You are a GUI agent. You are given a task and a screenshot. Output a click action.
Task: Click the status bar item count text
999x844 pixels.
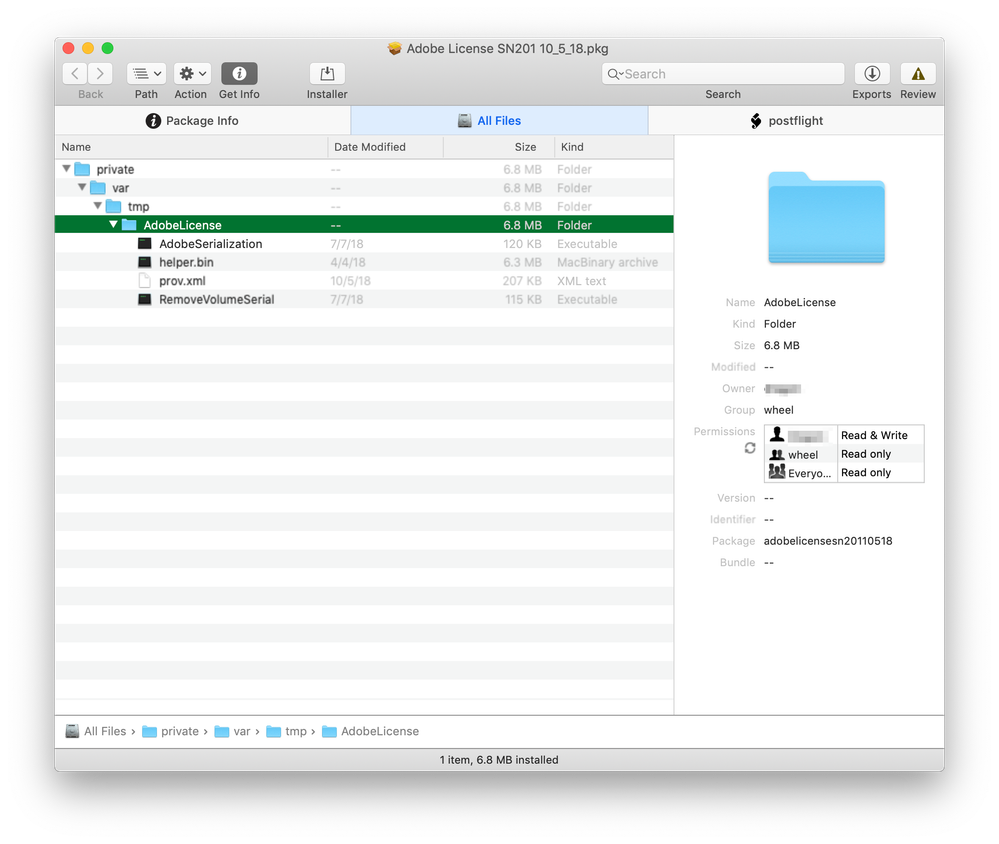499,759
